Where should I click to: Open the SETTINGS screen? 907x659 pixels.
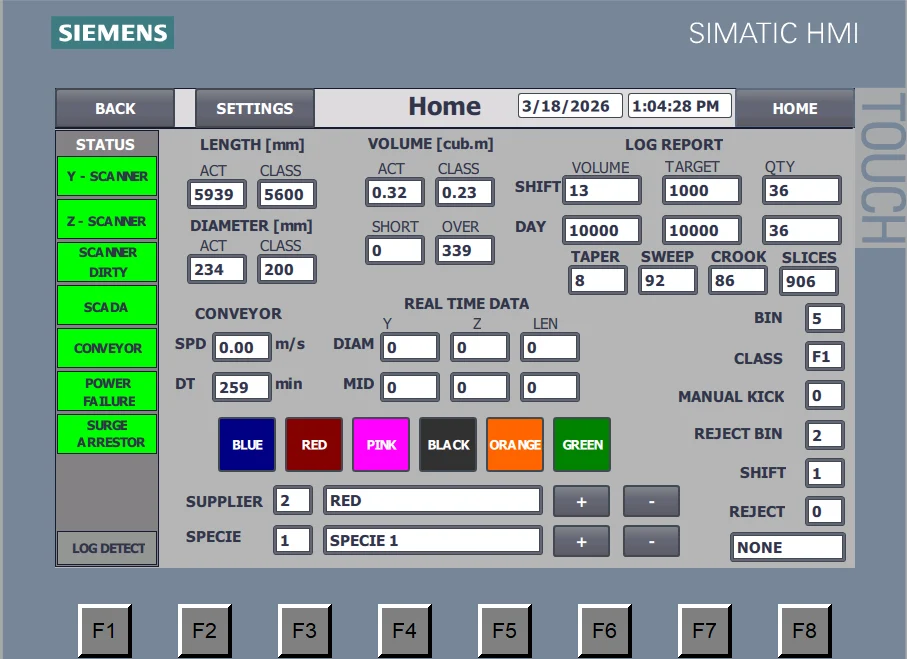click(254, 108)
